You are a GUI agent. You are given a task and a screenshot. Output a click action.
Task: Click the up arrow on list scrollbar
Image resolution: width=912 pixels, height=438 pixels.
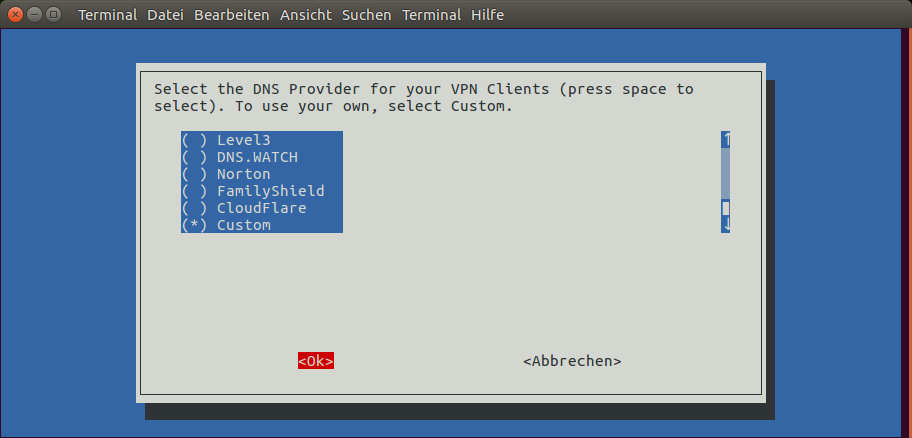point(725,140)
